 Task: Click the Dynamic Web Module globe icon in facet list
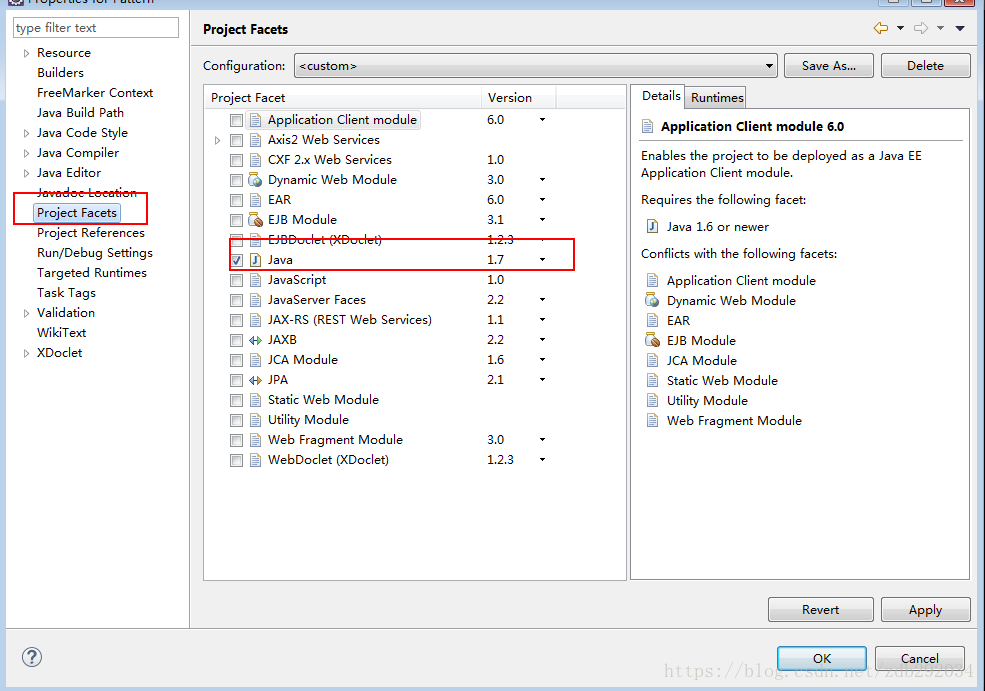[x=255, y=180]
